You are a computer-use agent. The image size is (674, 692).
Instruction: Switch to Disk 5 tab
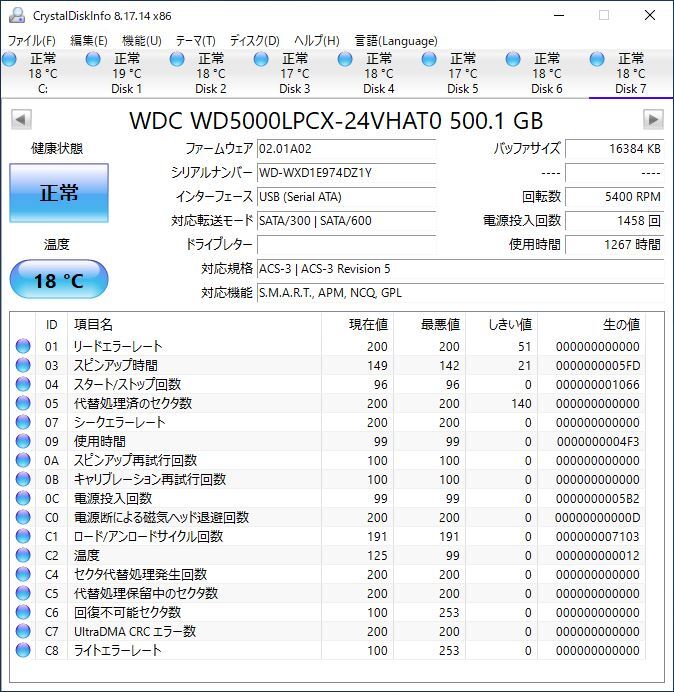pos(463,73)
